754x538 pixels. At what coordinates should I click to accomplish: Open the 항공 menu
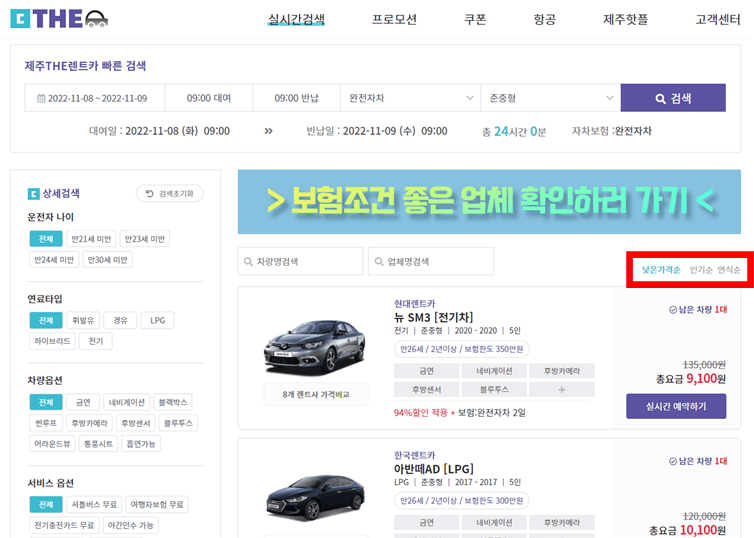[544, 20]
